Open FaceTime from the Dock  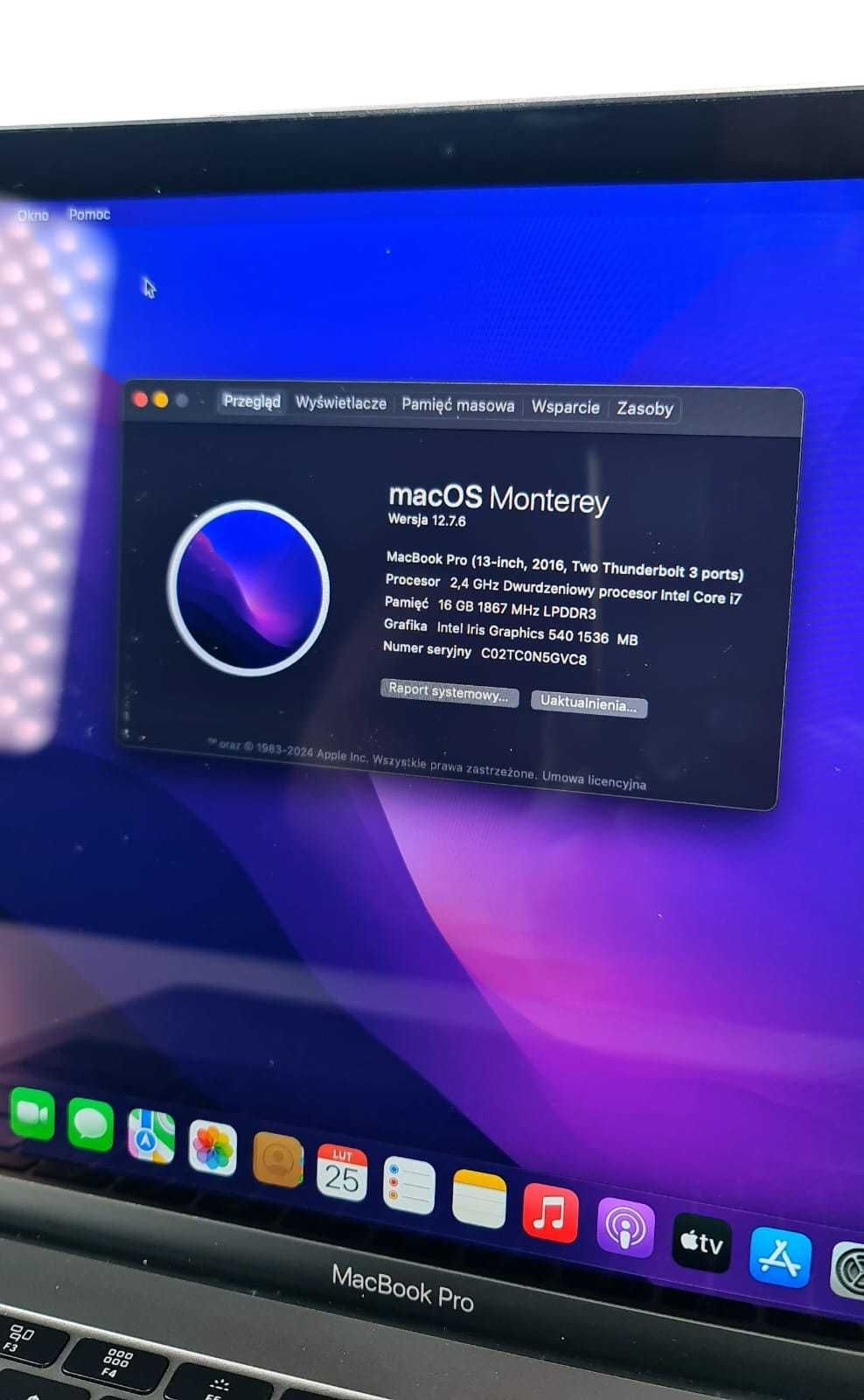pos(32,1116)
